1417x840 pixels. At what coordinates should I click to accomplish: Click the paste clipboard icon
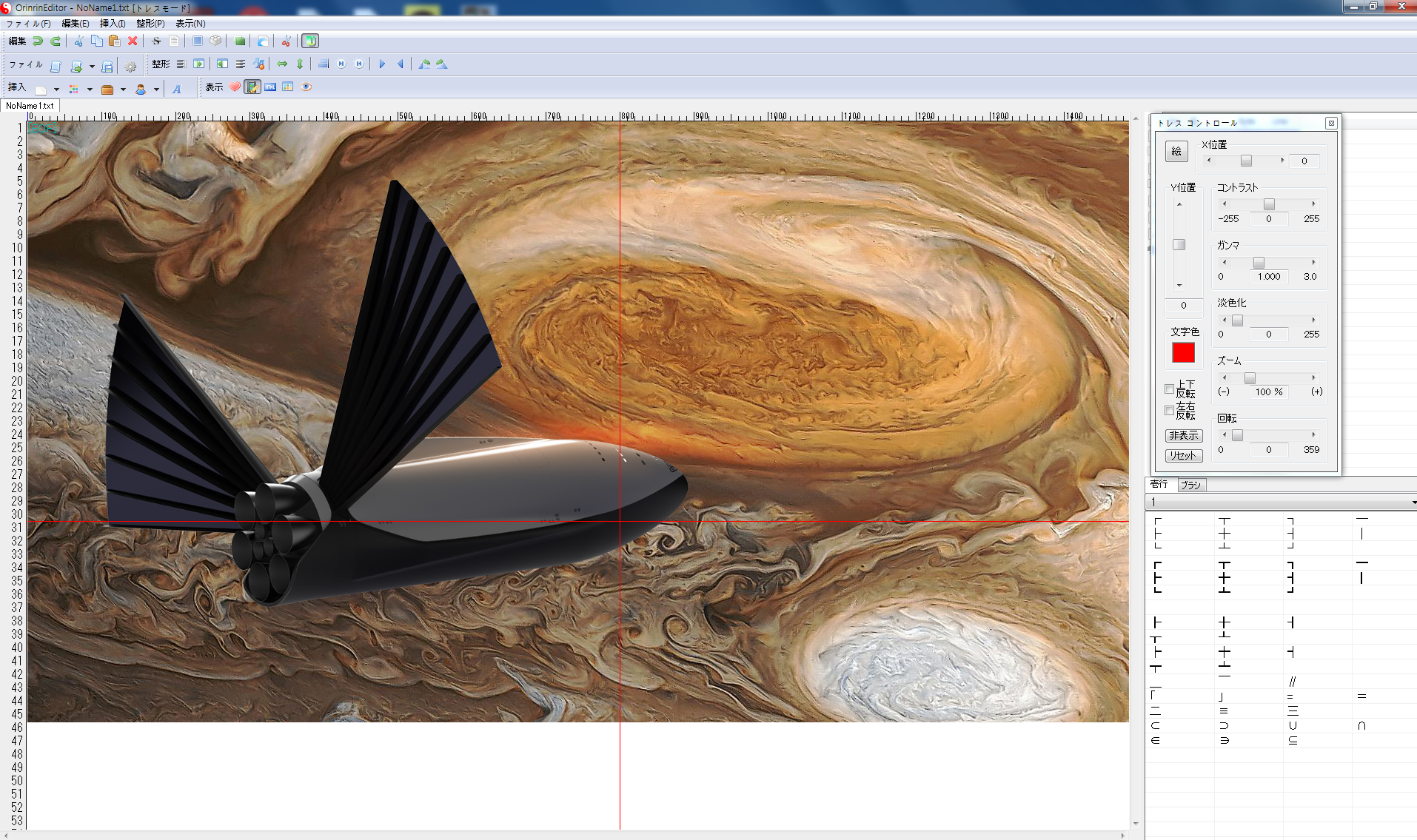tap(114, 41)
